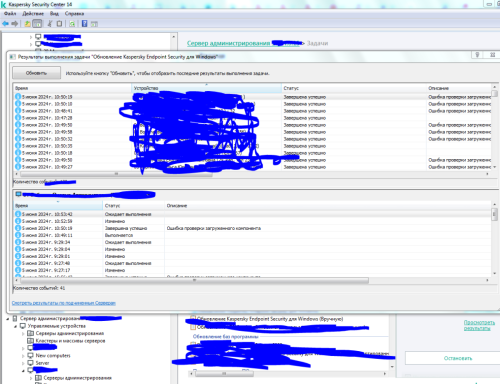
Task: Click icon of Кластеры и массивы серверов
Action: coord(30,341)
